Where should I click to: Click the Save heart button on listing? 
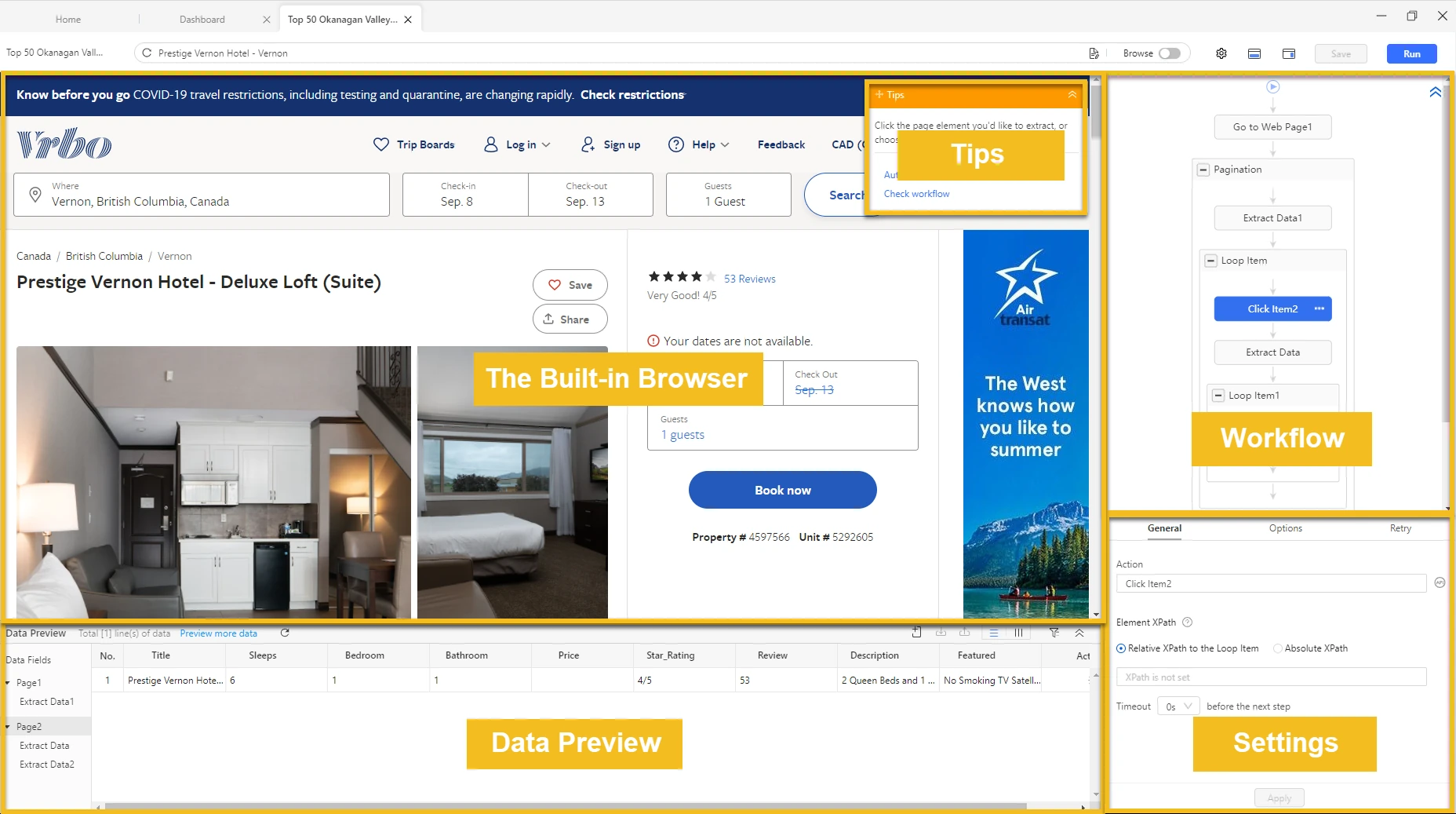click(570, 285)
